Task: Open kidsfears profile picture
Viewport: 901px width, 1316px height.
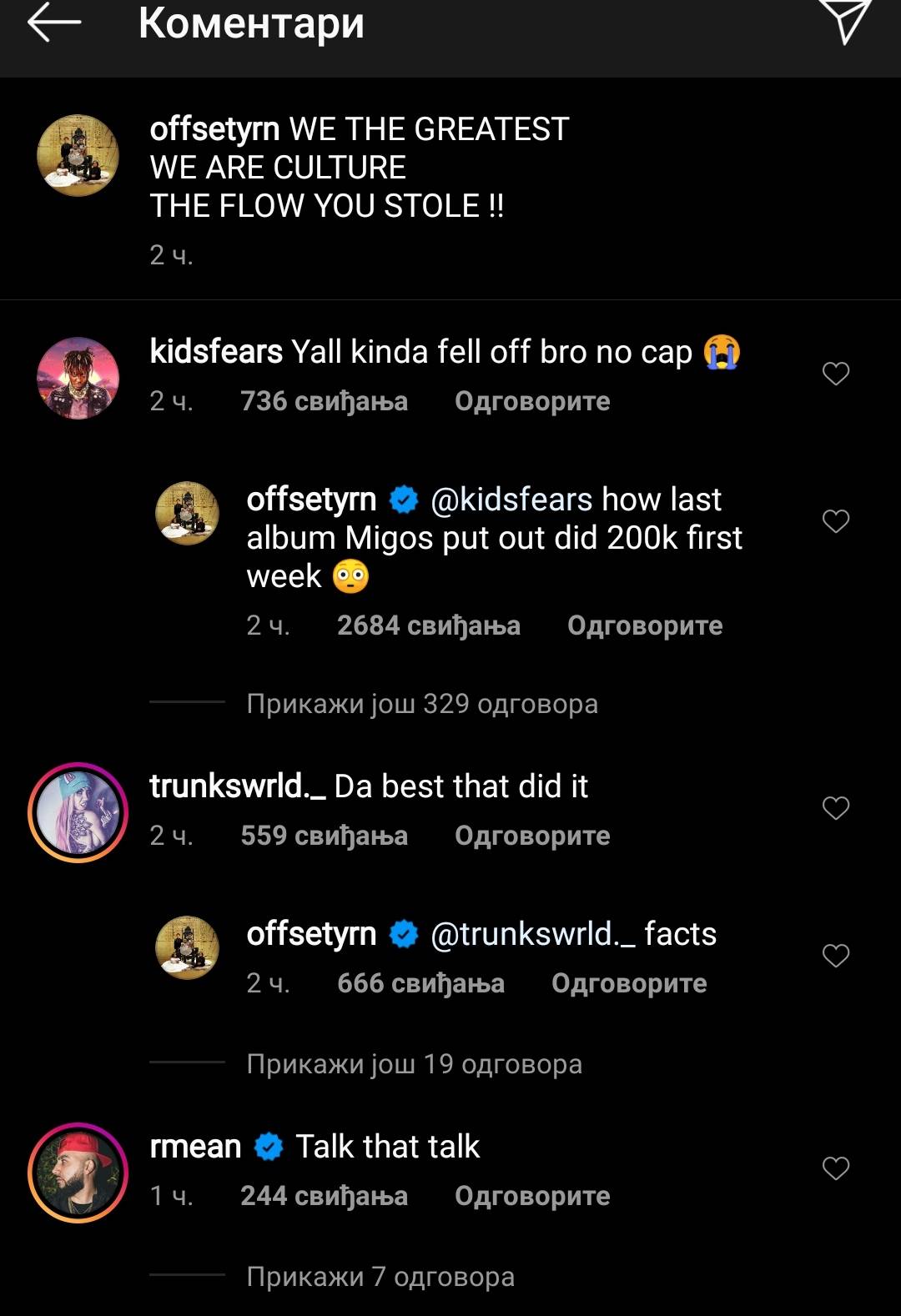Action: (78, 378)
